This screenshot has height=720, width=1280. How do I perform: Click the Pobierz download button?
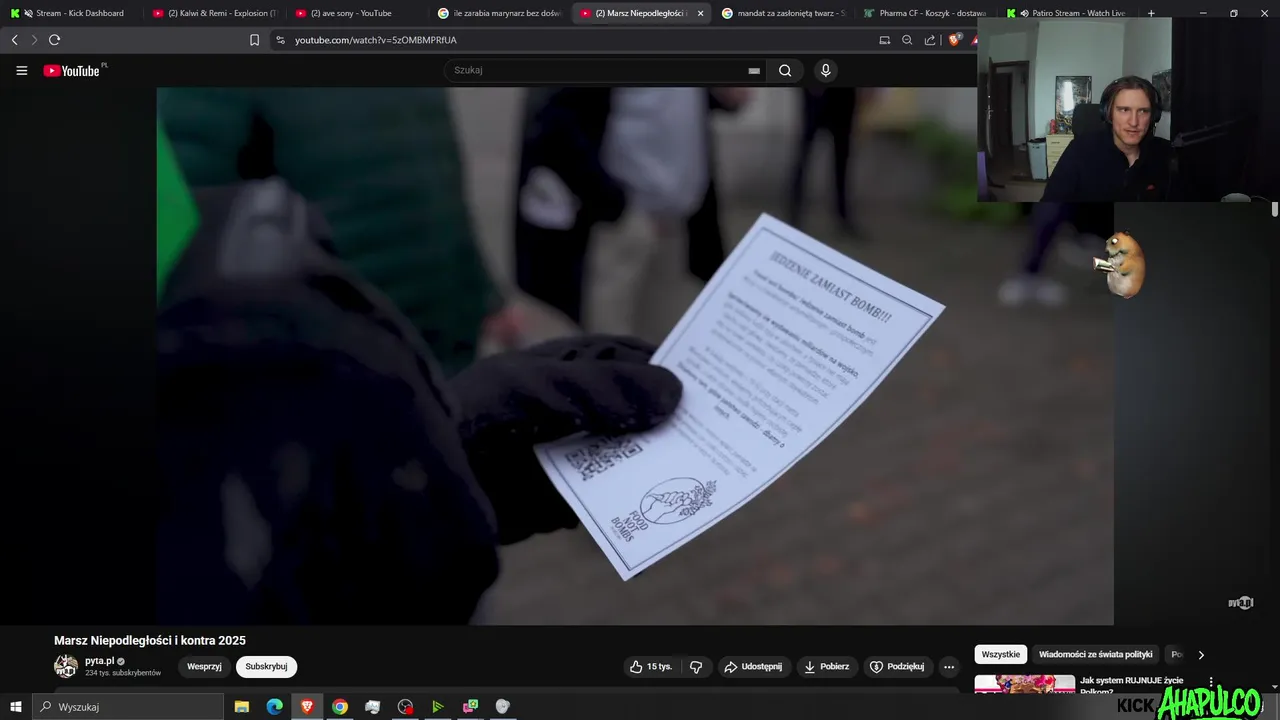point(826,667)
